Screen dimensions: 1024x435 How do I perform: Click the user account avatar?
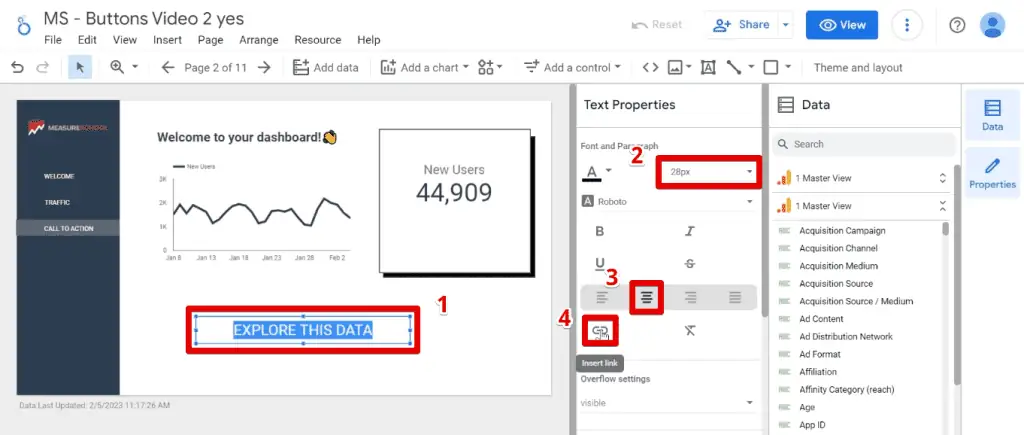[x=993, y=25]
